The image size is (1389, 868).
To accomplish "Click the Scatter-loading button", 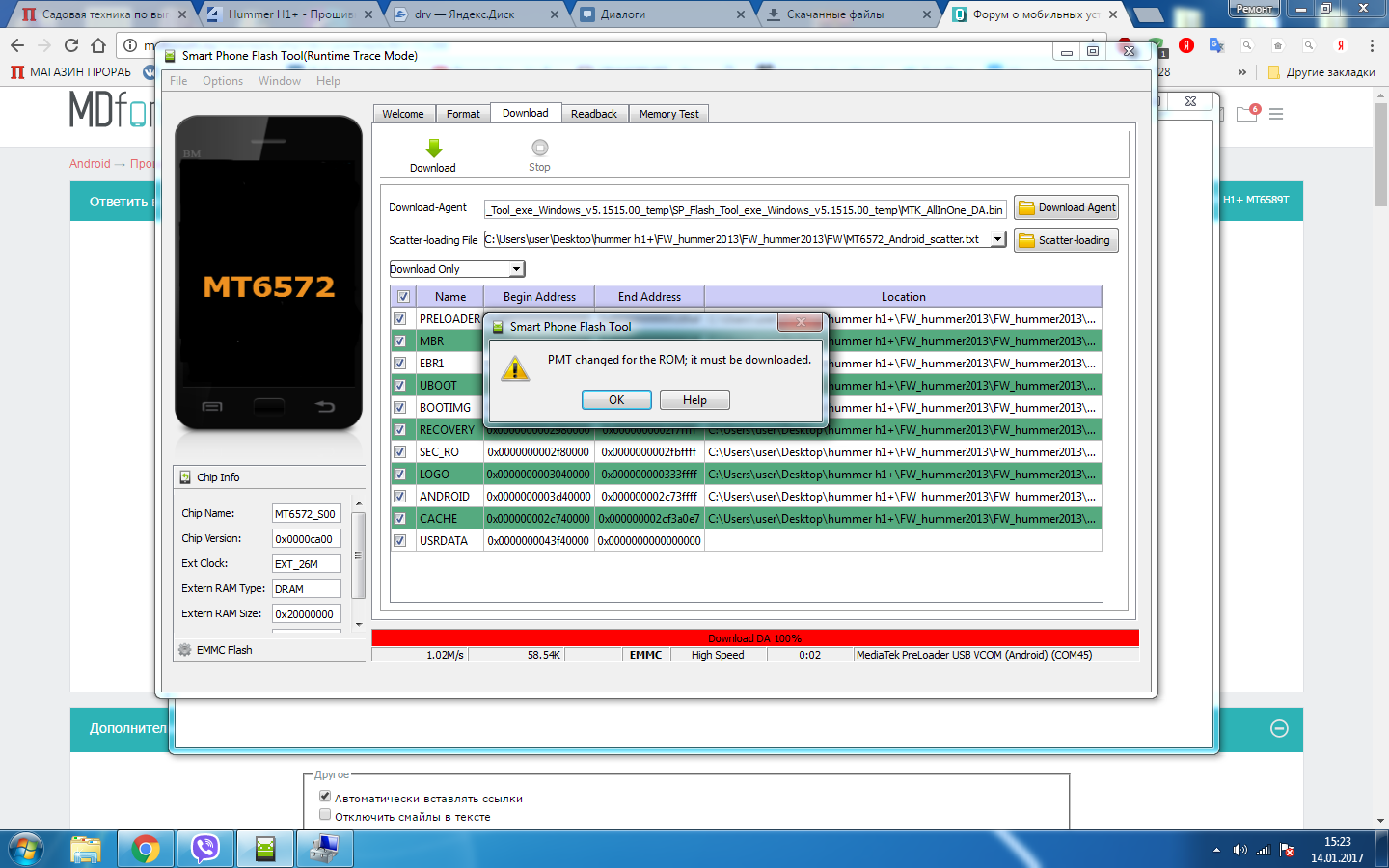I will (x=1066, y=240).
